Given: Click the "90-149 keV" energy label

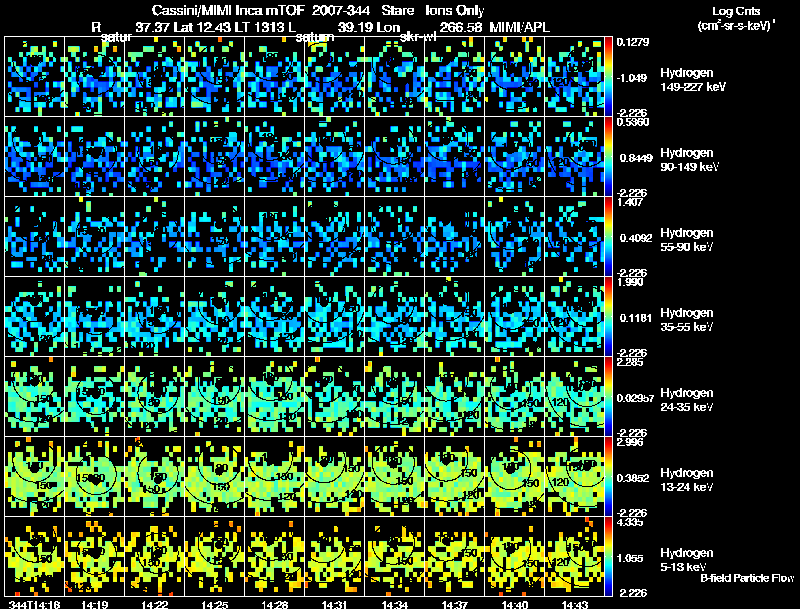Looking at the screenshot, I should [x=689, y=167].
